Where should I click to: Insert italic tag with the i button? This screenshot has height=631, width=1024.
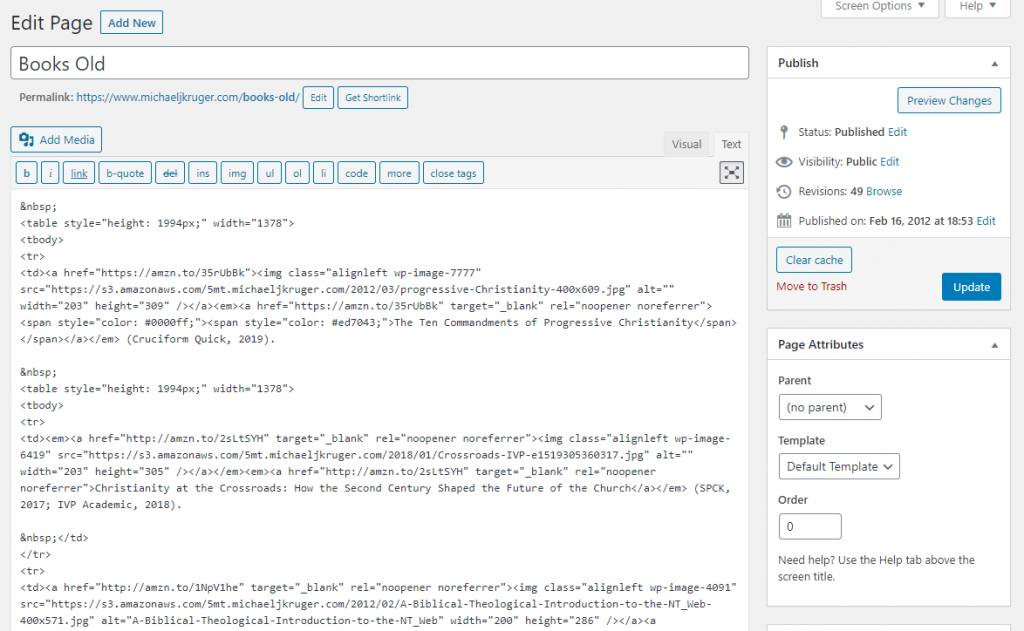(x=50, y=173)
